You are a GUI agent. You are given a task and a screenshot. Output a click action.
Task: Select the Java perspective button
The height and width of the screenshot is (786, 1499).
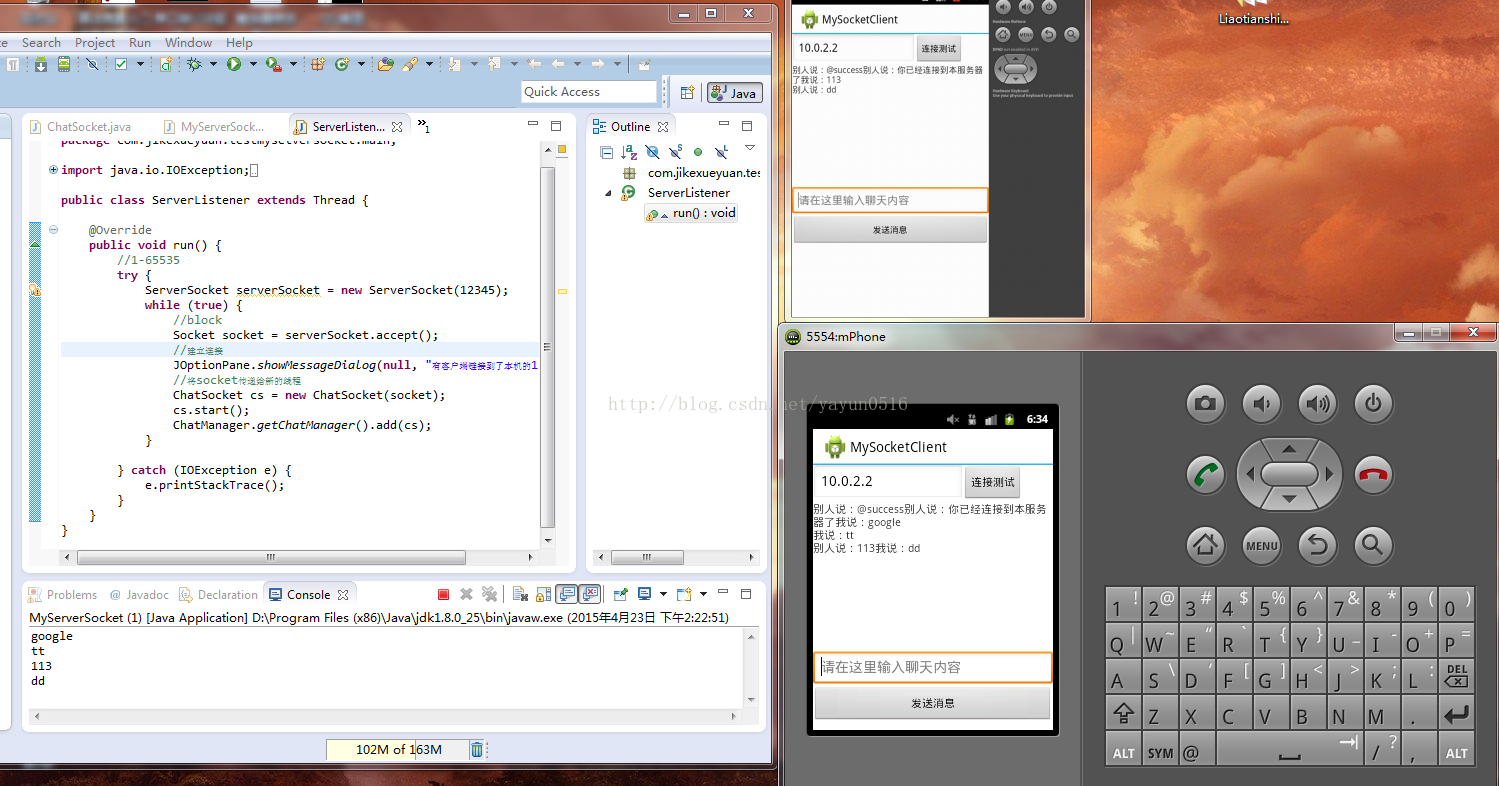[735, 92]
